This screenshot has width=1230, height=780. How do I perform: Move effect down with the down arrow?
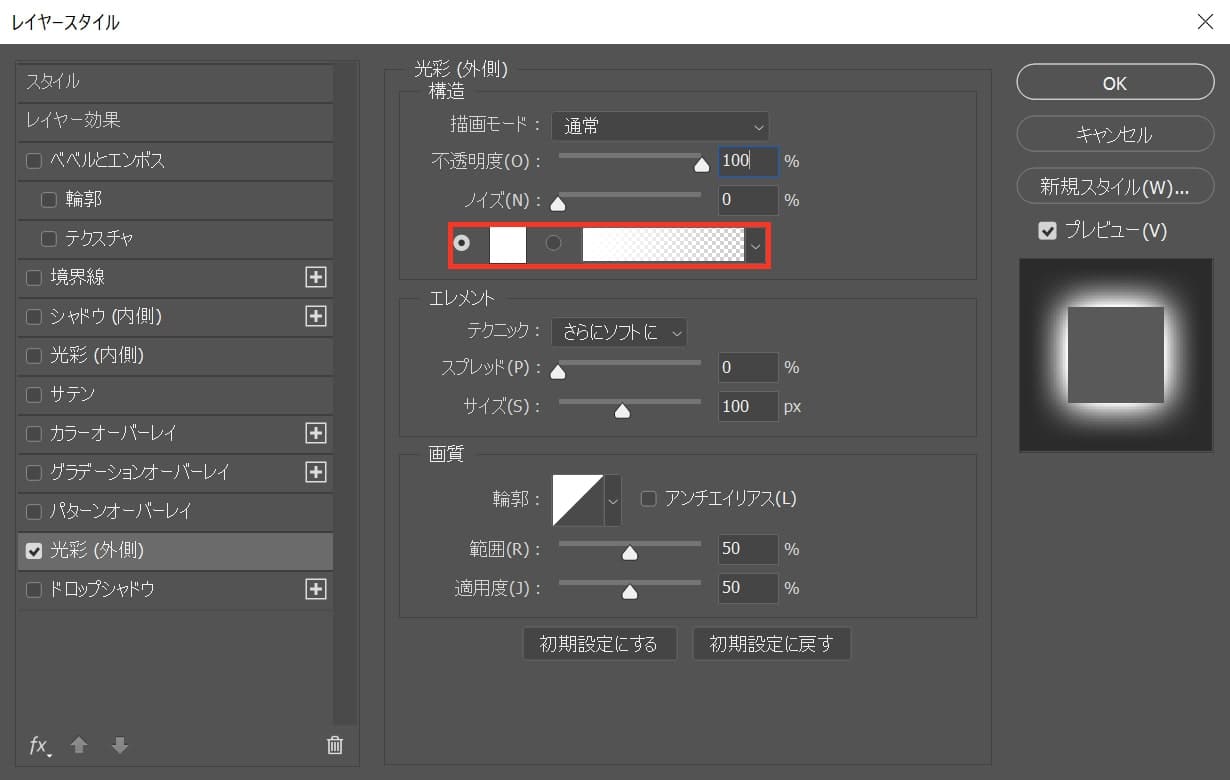(120, 745)
